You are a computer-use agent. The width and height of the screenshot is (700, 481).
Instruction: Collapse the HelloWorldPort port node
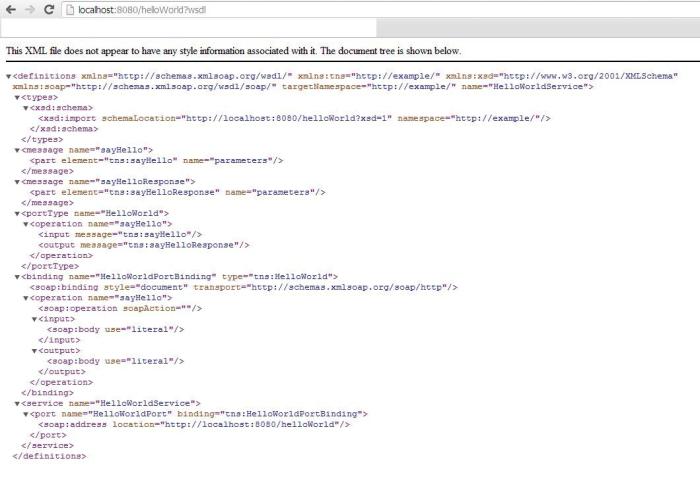[x=25, y=414]
